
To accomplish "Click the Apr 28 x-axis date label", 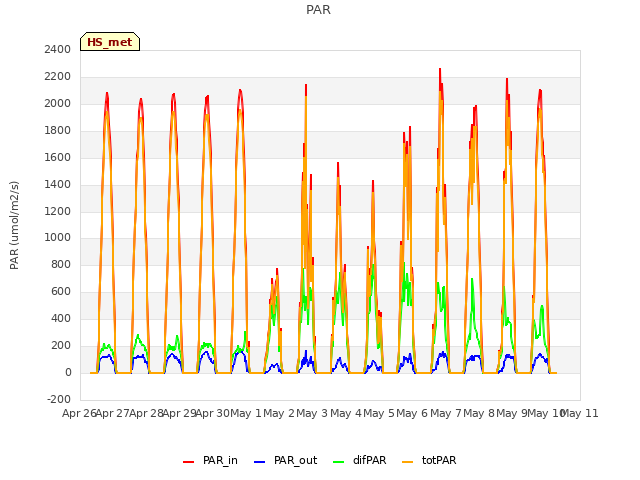I will tap(146, 413).
